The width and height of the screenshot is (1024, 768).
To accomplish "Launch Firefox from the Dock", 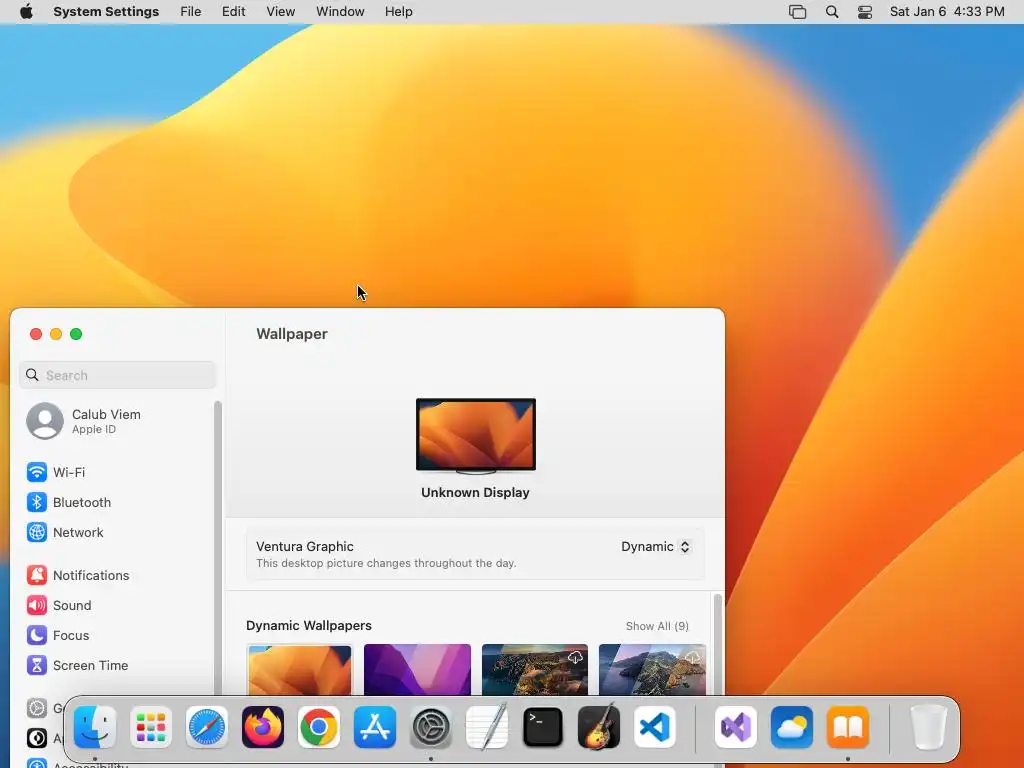I will [263, 727].
